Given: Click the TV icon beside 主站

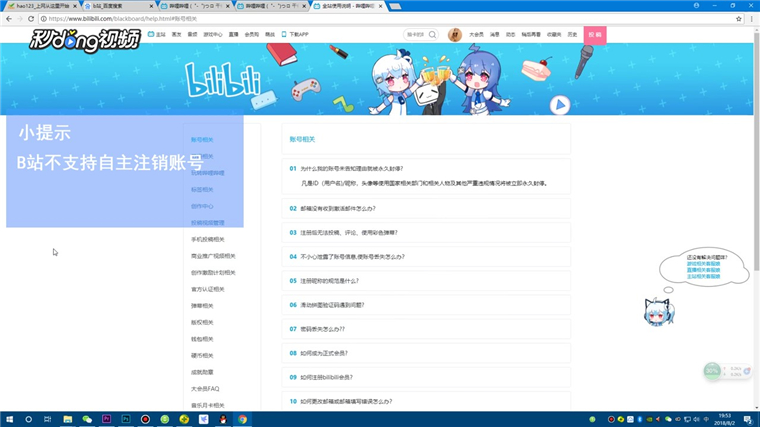Looking at the screenshot, I should [x=151, y=34].
